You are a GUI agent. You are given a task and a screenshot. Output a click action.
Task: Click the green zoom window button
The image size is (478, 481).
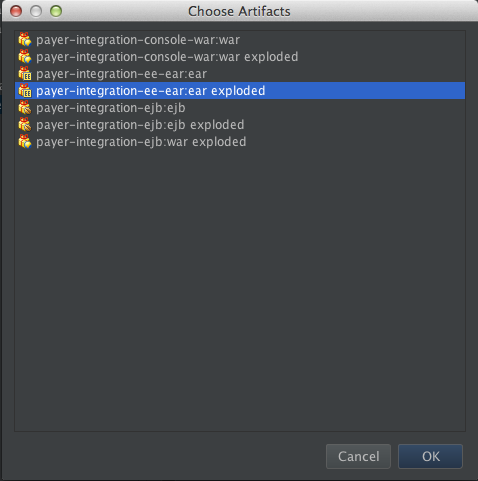(56, 11)
